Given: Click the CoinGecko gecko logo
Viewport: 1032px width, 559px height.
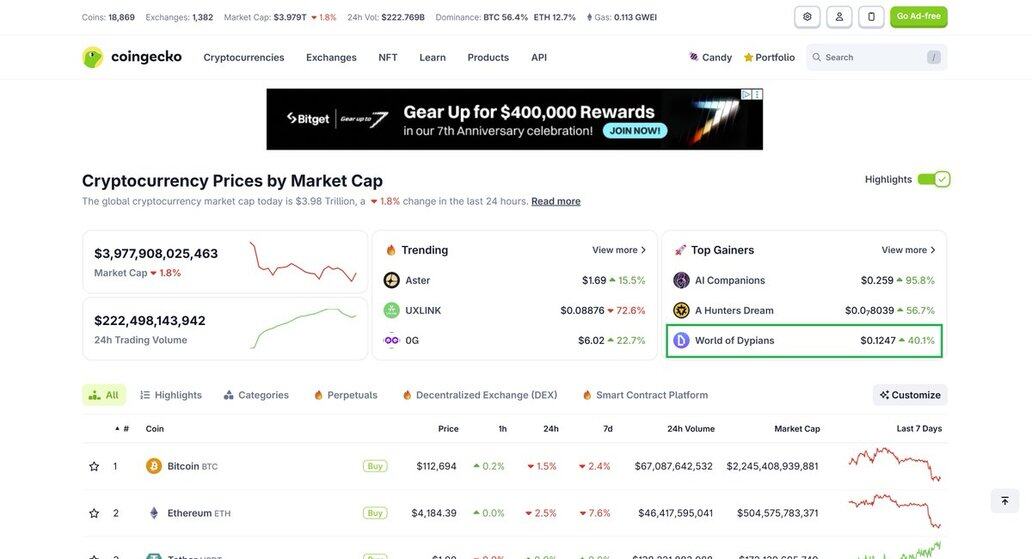Looking at the screenshot, I should [93, 57].
